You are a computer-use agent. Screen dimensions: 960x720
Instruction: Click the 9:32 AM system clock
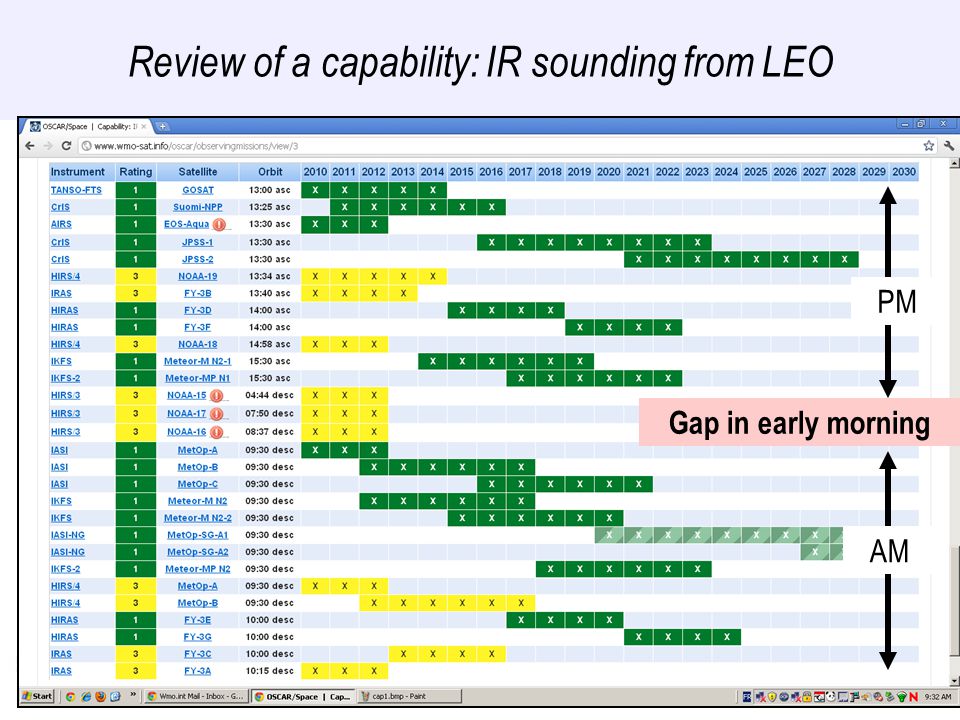[x=938, y=697]
